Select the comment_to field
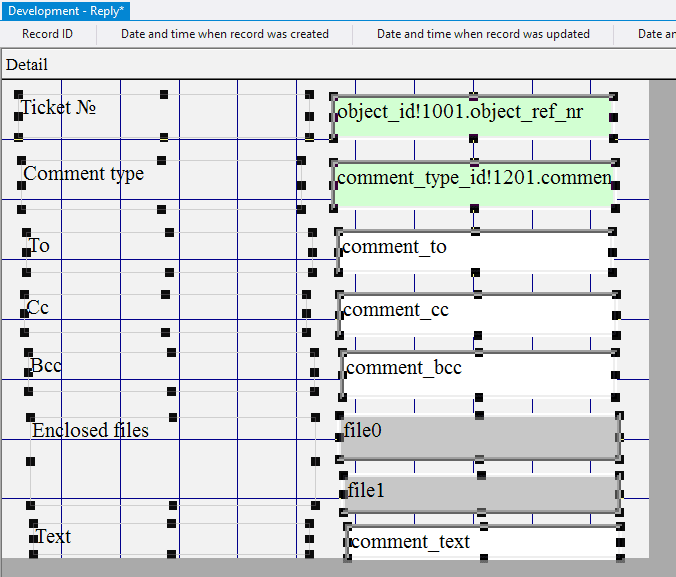The width and height of the screenshot is (676, 577). 475,249
